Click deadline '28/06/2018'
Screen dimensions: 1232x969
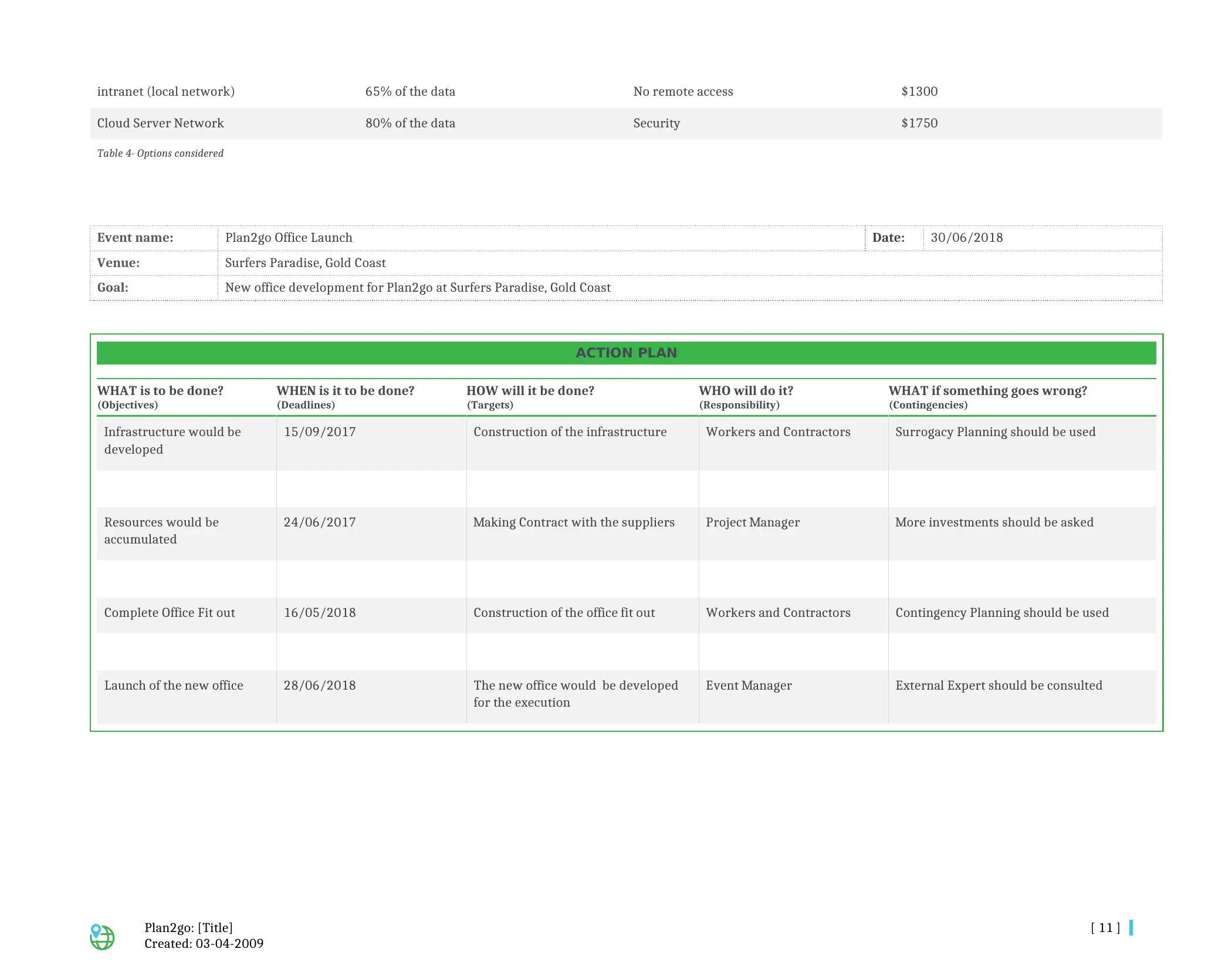click(x=320, y=686)
